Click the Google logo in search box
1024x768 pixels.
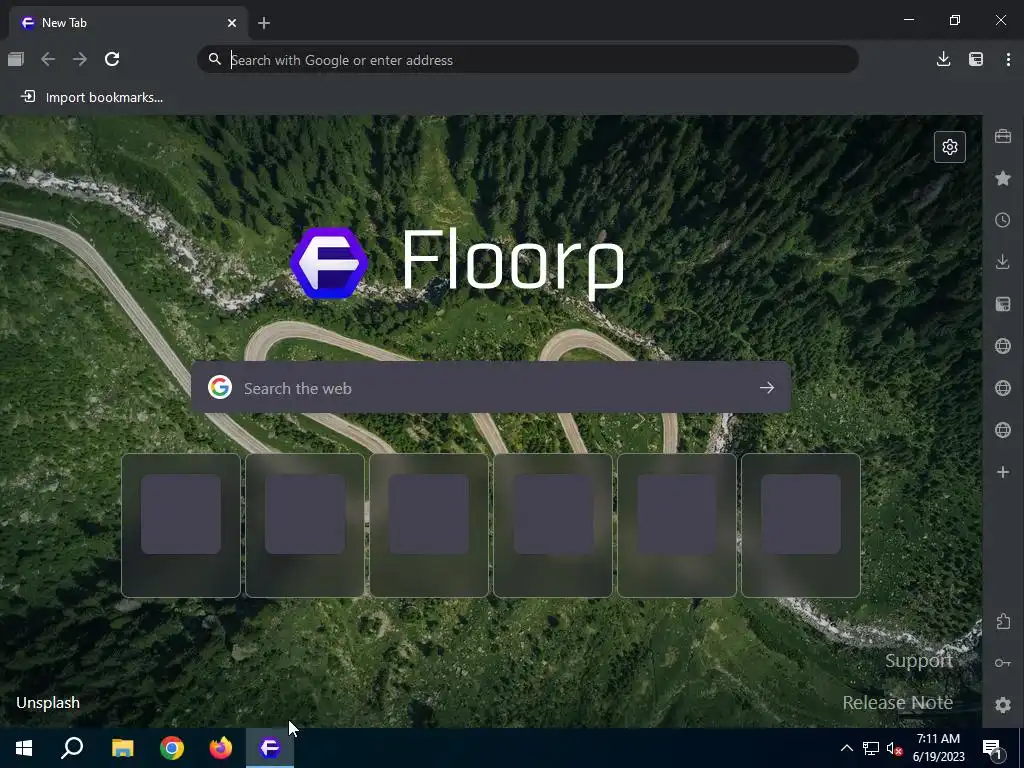pos(220,387)
